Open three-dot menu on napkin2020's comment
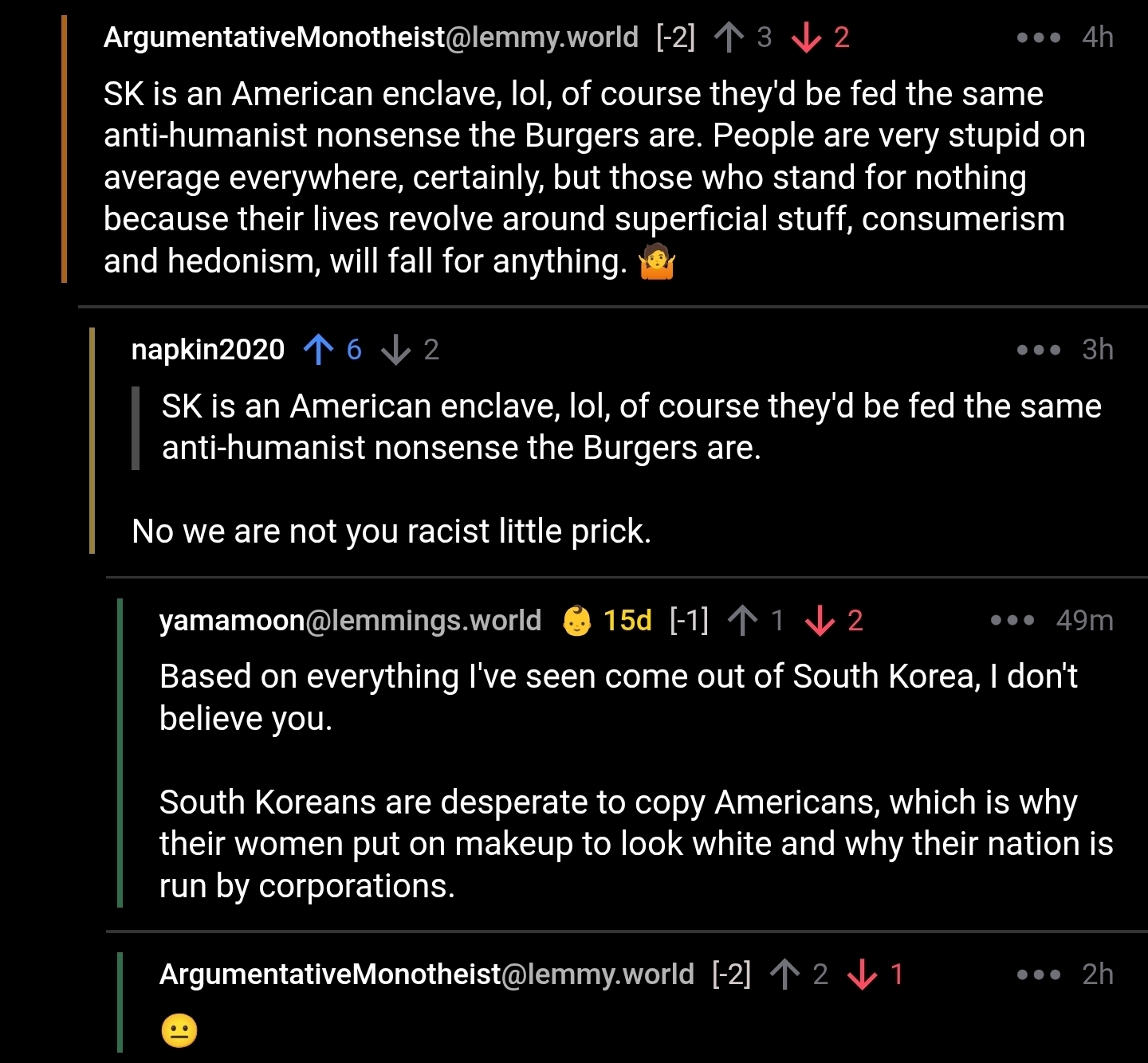Image resolution: width=1148 pixels, height=1063 pixels. (x=1039, y=350)
